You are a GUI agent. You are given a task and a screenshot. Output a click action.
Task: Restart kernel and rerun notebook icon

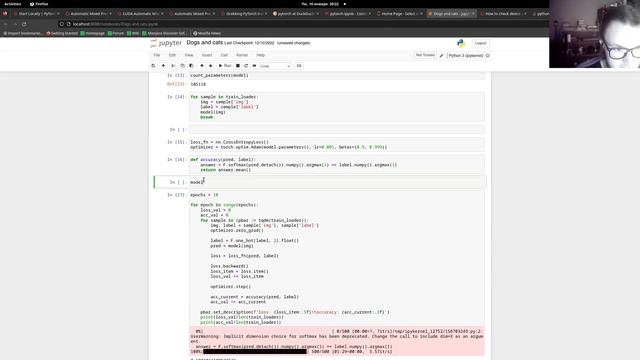pyautogui.click(x=254, y=66)
